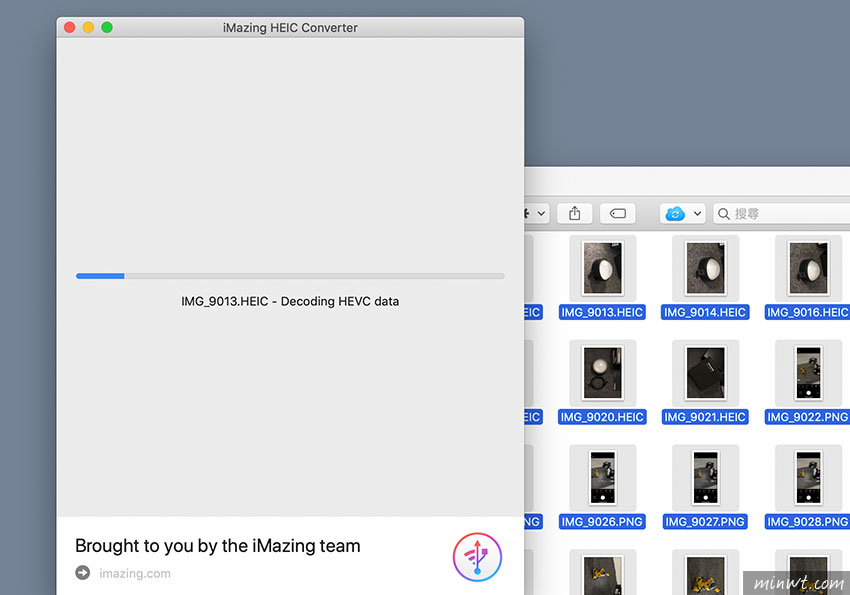The height and width of the screenshot is (595, 850).
Task: Click the iMazing logo icon
Action: (477, 557)
